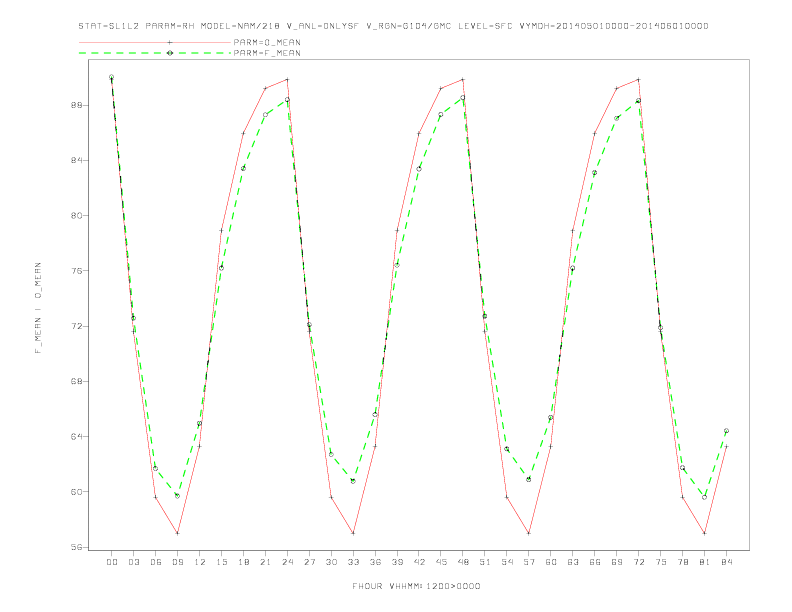
Task: Click x-axis forecast hour label 18
Action: pyautogui.click(x=243, y=562)
